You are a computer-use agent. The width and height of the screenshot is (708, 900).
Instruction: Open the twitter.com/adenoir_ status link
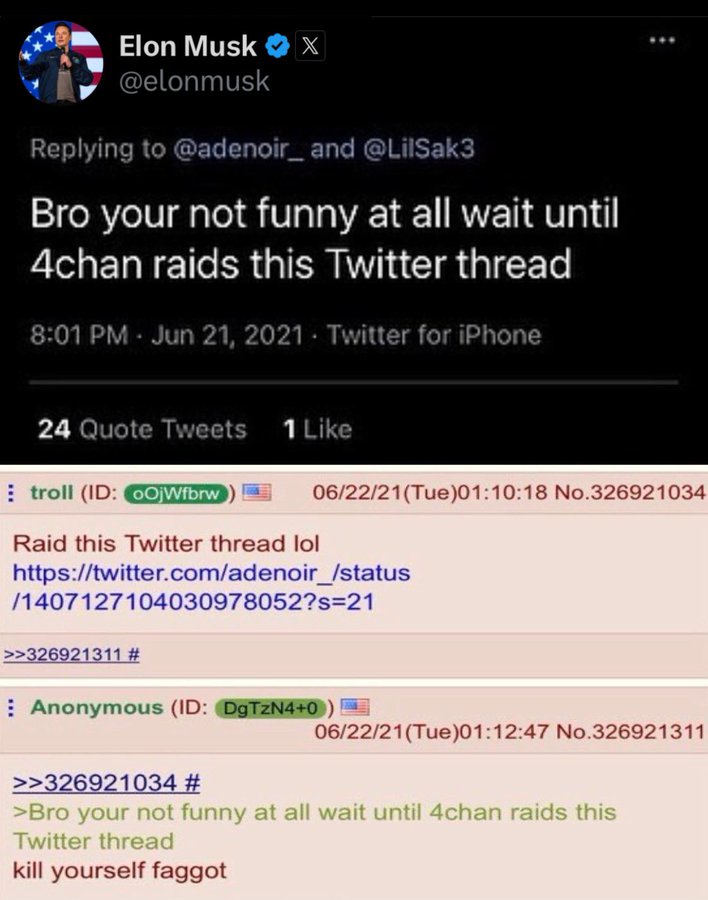[x=211, y=587]
